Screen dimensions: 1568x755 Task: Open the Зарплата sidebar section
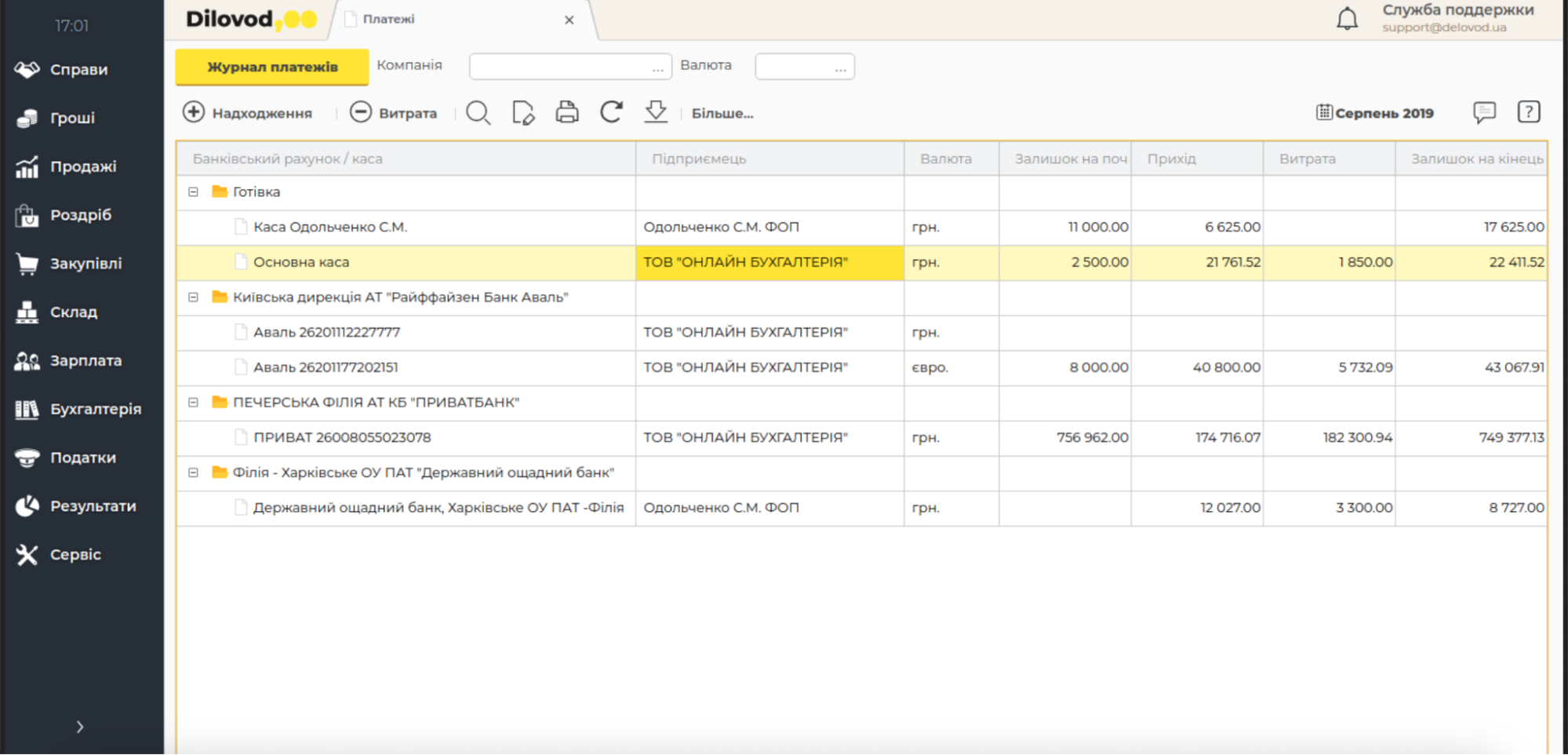coord(68,361)
